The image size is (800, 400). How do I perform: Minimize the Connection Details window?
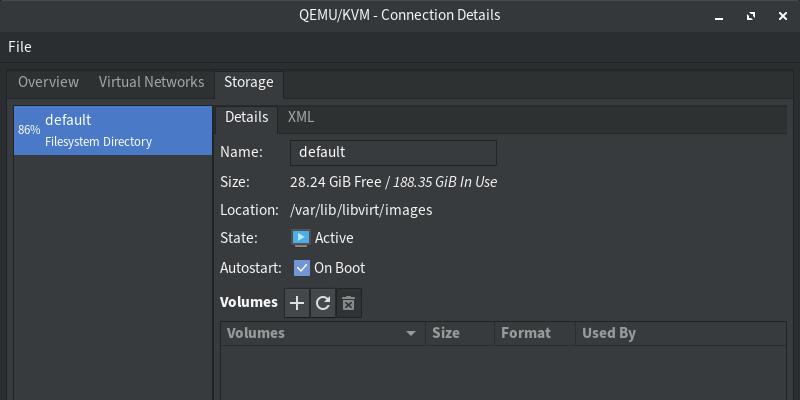(719, 16)
